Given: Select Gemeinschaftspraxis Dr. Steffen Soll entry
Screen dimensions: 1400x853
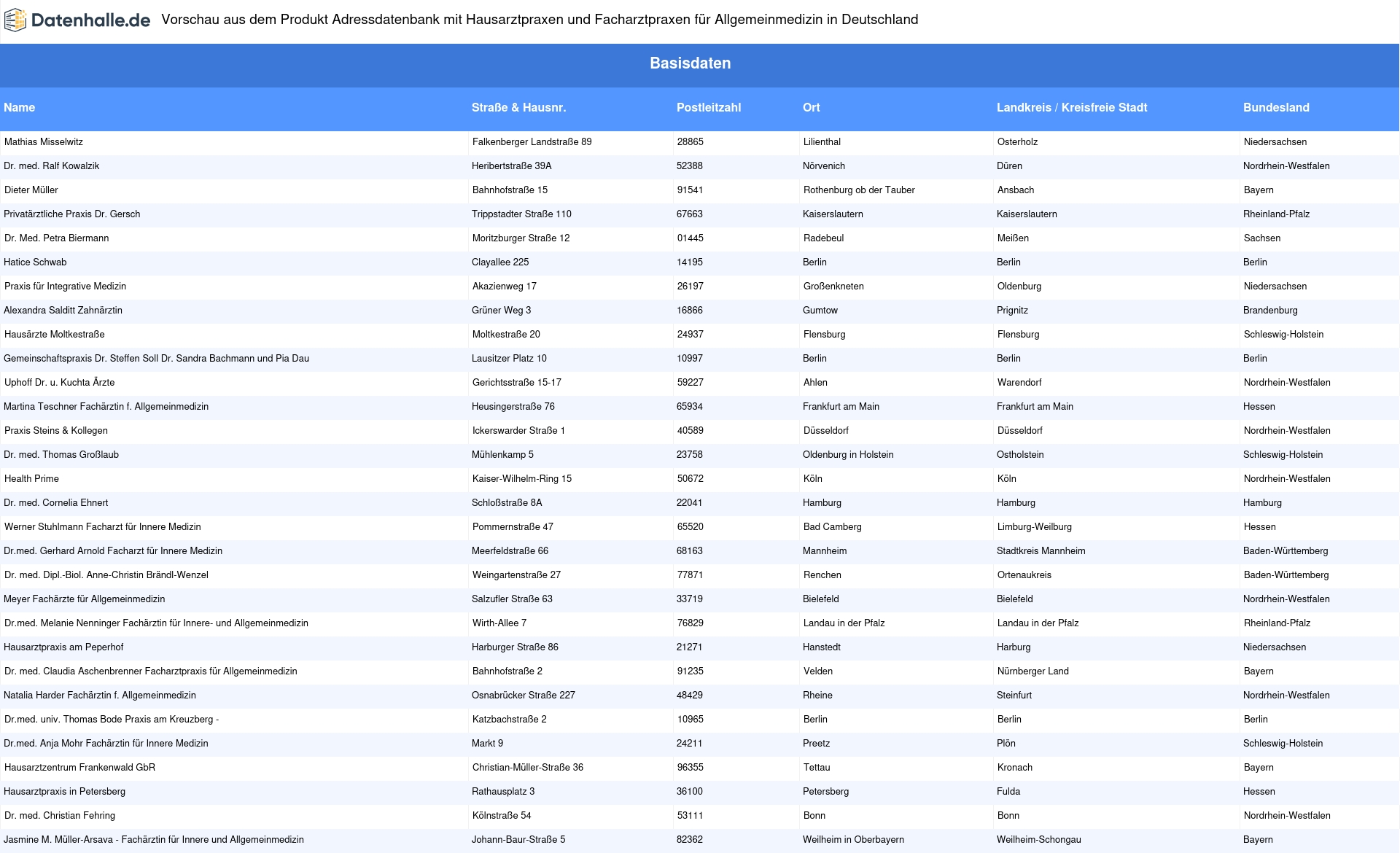Looking at the screenshot, I should point(156,358).
